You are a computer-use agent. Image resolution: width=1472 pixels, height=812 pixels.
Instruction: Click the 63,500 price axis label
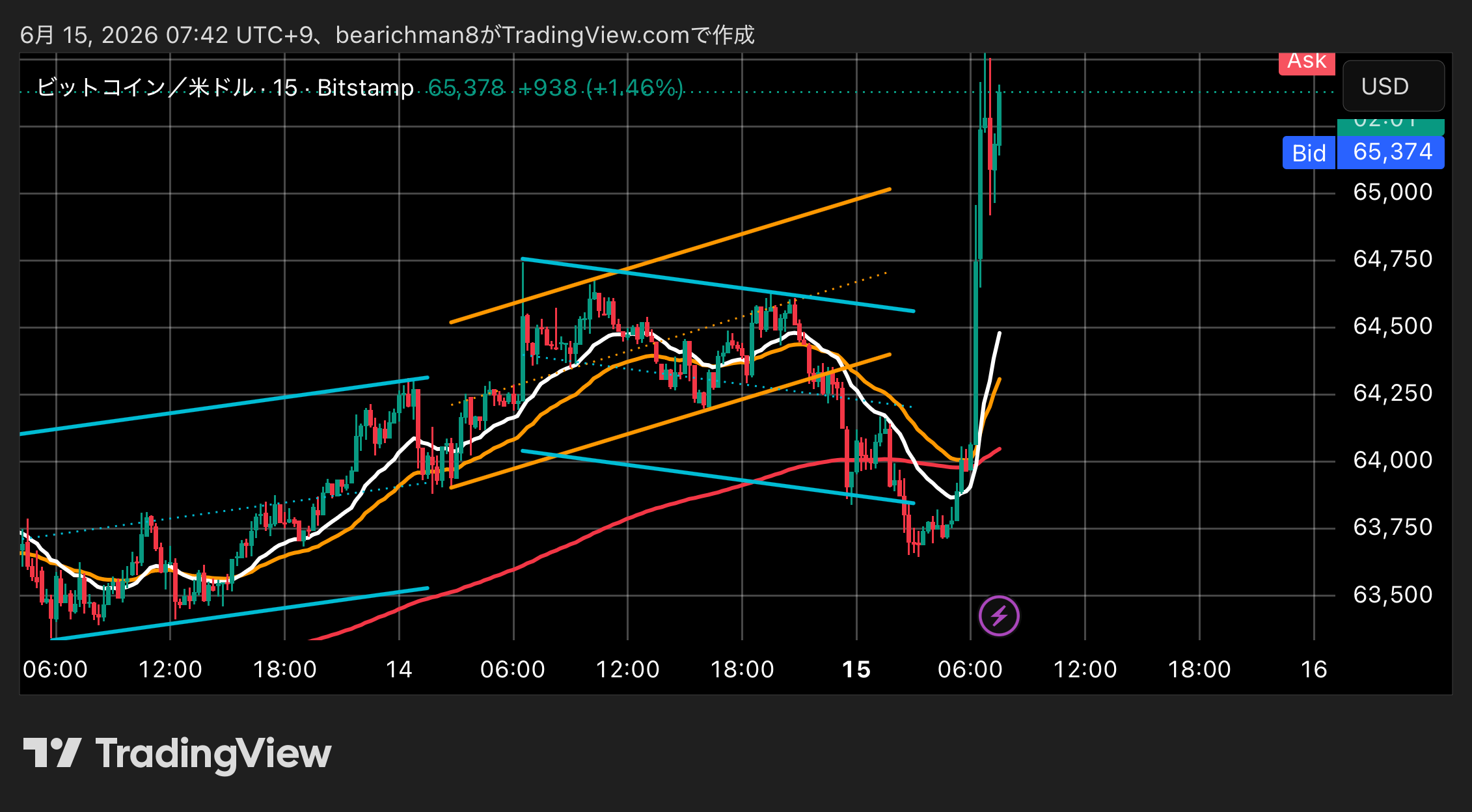coord(1393,594)
